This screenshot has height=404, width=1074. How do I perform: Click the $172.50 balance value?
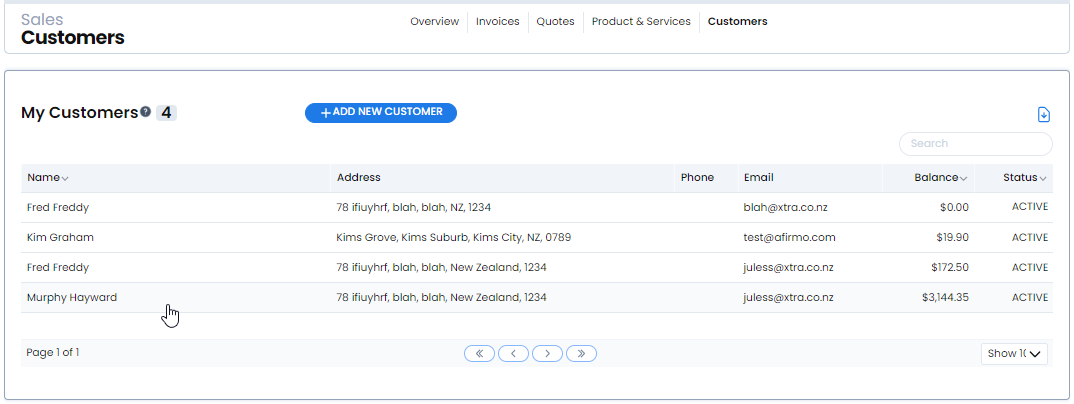click(x=950, y=268)
